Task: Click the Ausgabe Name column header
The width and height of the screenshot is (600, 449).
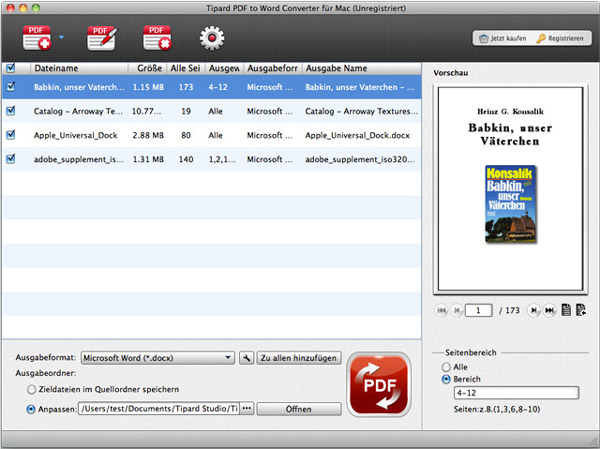Action: coord(362,69)
